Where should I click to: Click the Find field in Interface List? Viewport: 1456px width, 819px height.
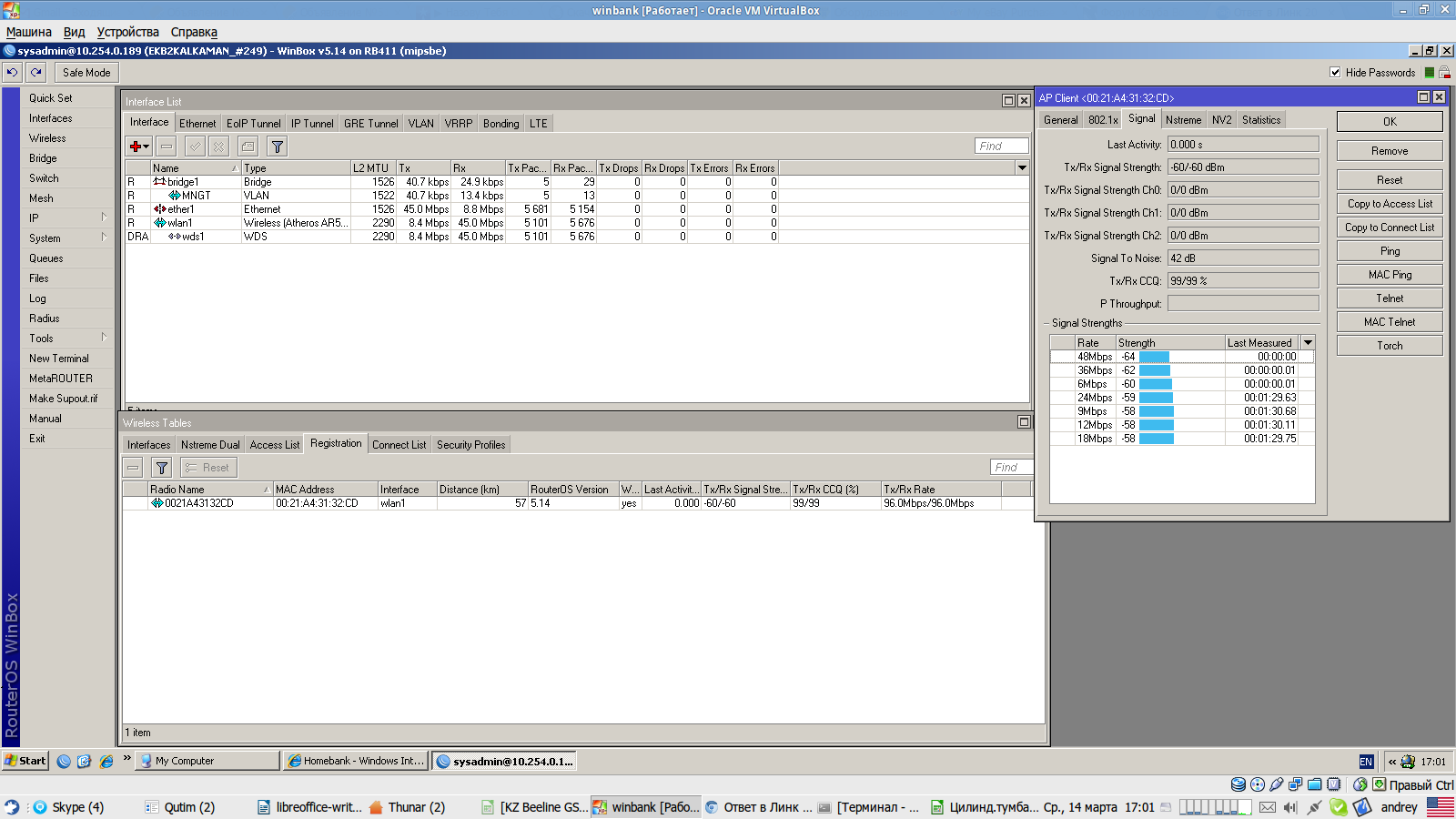(x=1001, y=146)
